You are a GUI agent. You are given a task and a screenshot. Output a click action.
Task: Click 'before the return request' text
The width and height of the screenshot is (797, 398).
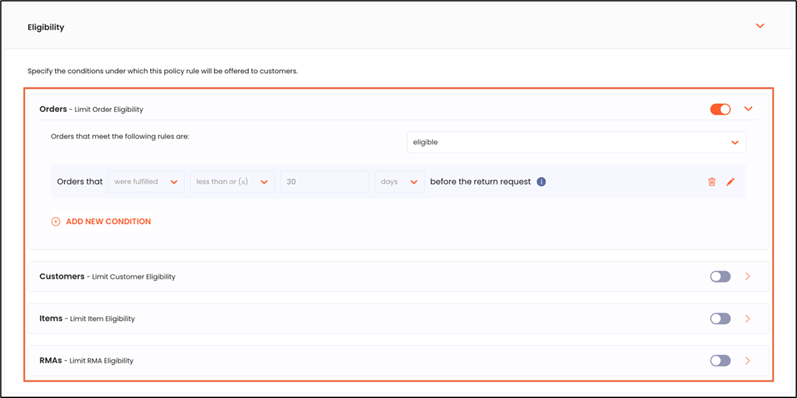pyautogui.click(x=480, y=181)
